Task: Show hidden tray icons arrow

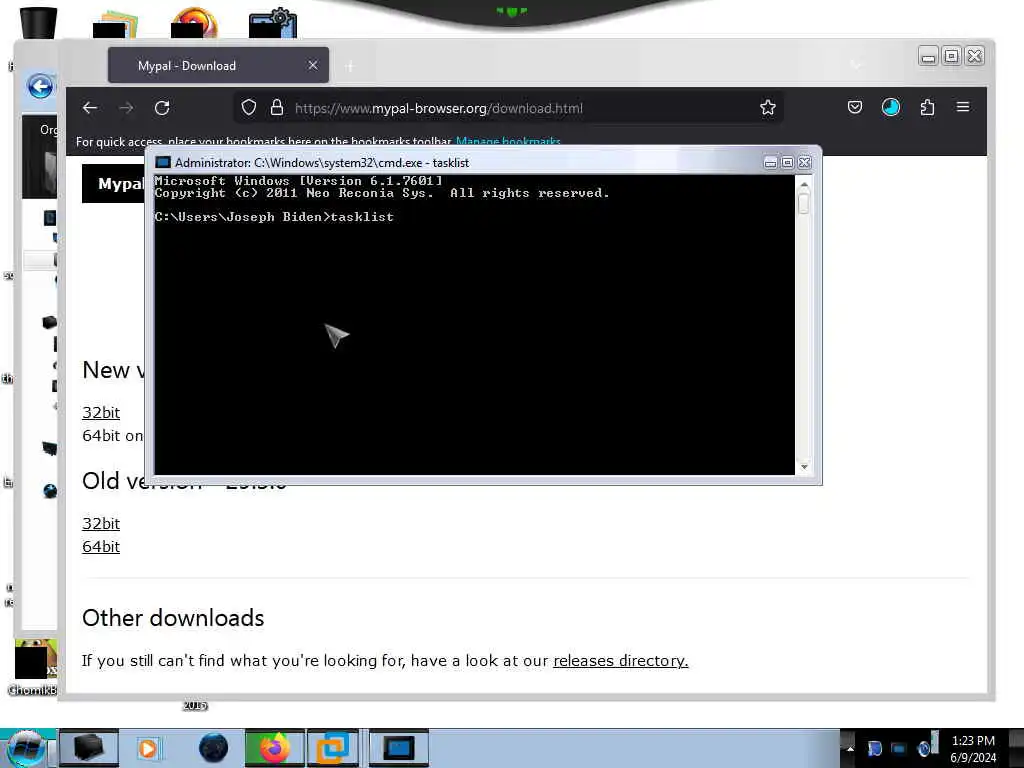Action: 850,748
